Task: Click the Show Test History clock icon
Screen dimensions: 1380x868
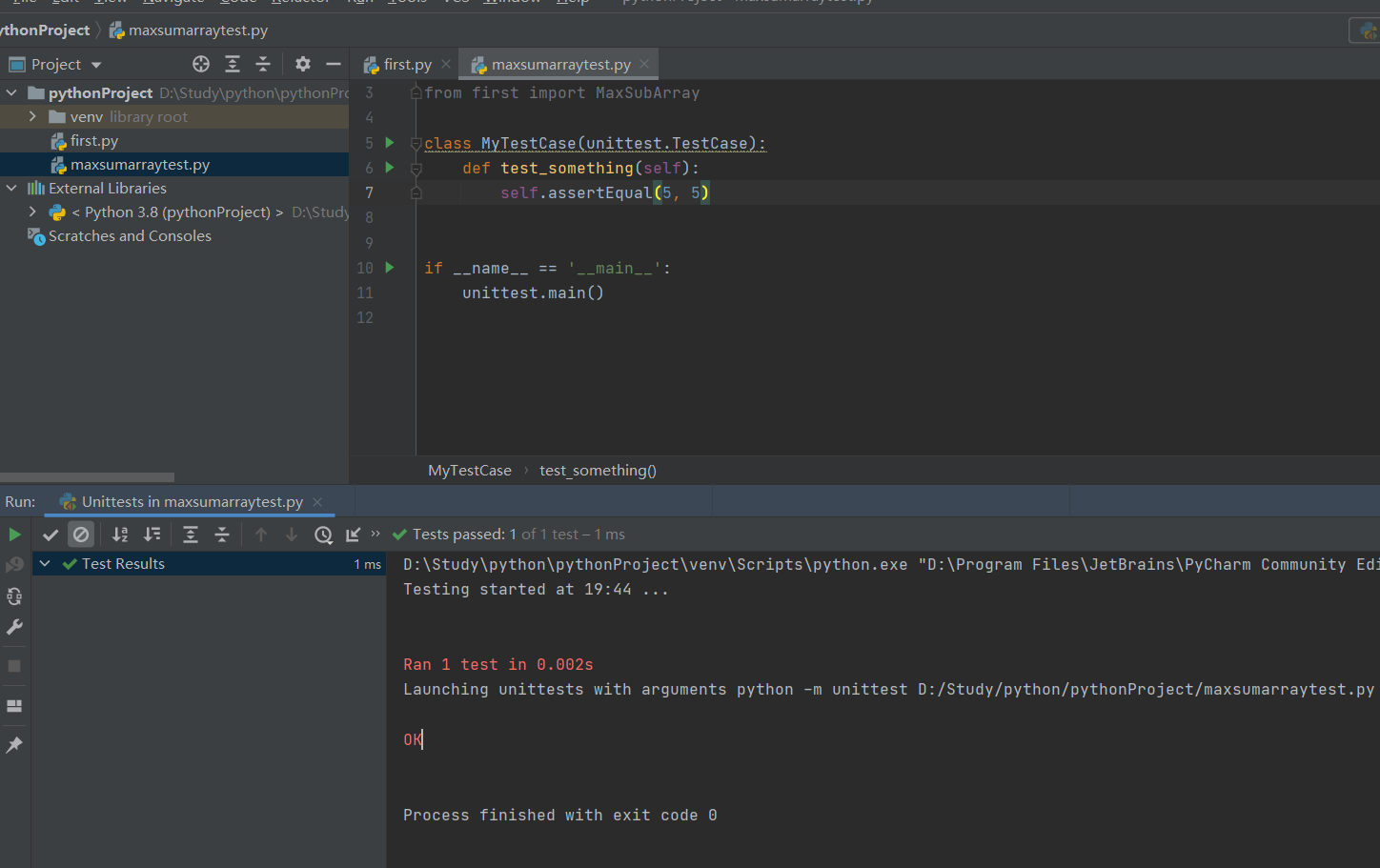Action: pyautogui.click(x=323, y=535)
